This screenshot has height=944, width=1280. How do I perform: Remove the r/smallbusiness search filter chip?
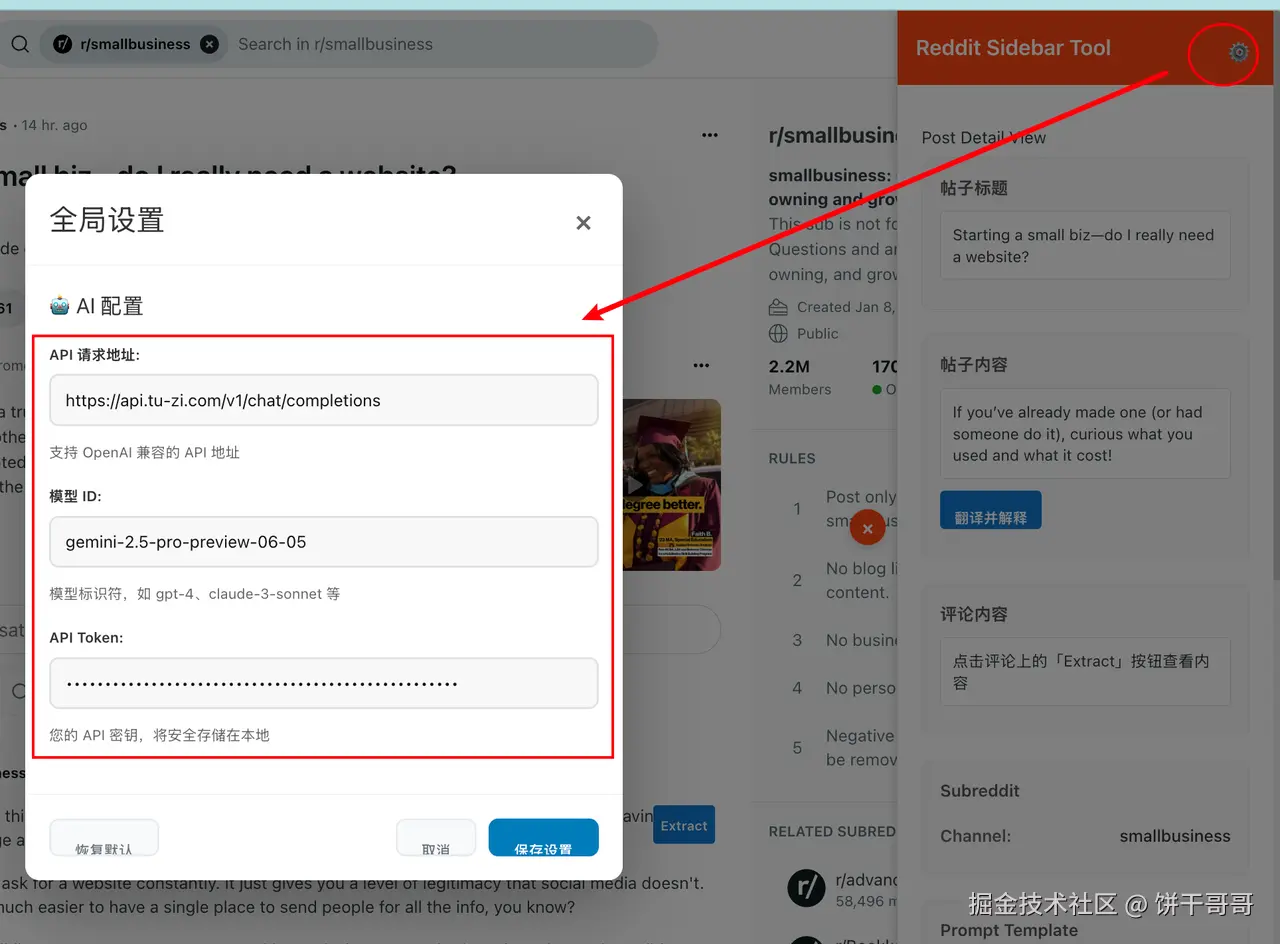[209, 44]
